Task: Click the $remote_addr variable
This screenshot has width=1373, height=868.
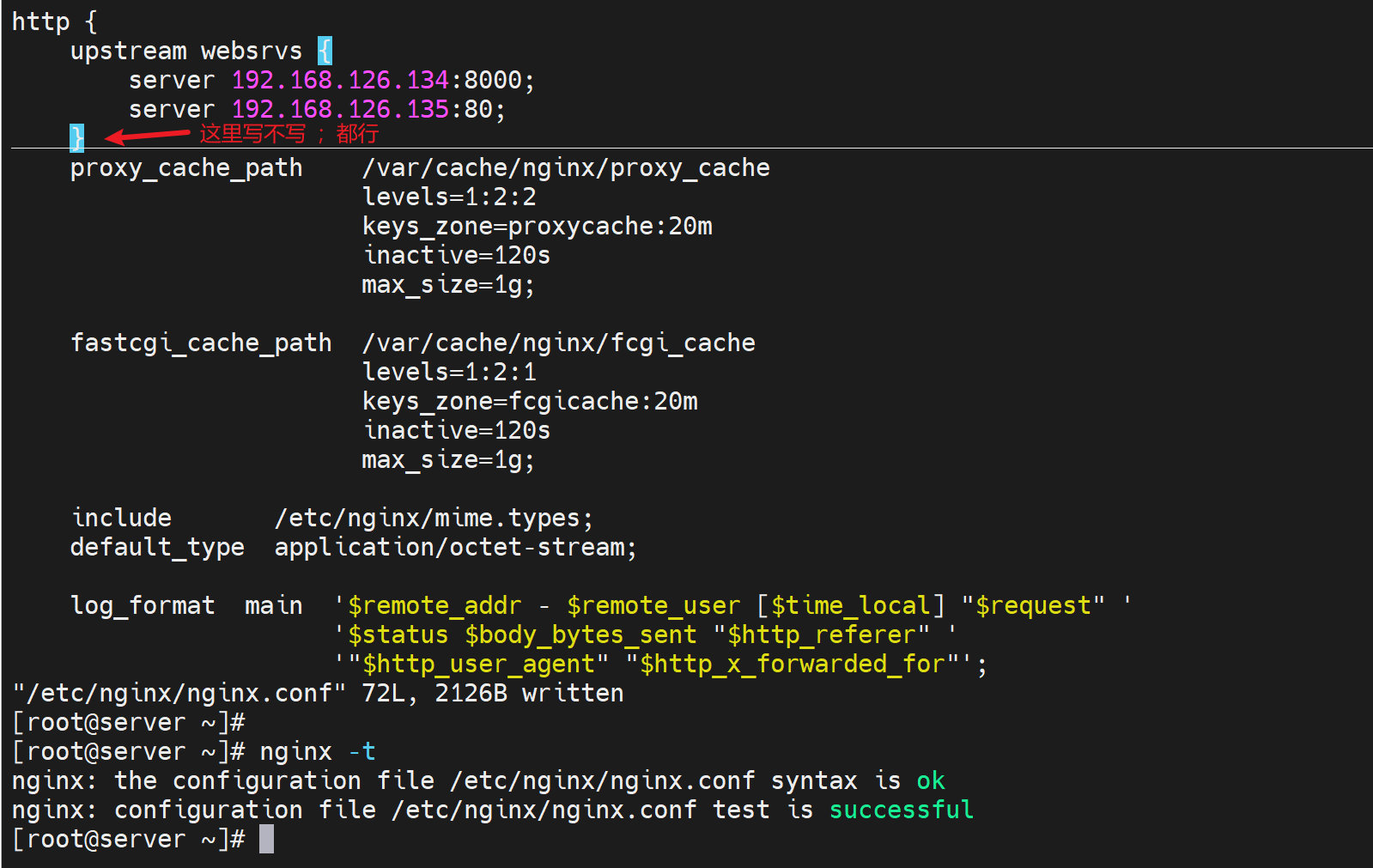Action: click(x=434, y=606)
